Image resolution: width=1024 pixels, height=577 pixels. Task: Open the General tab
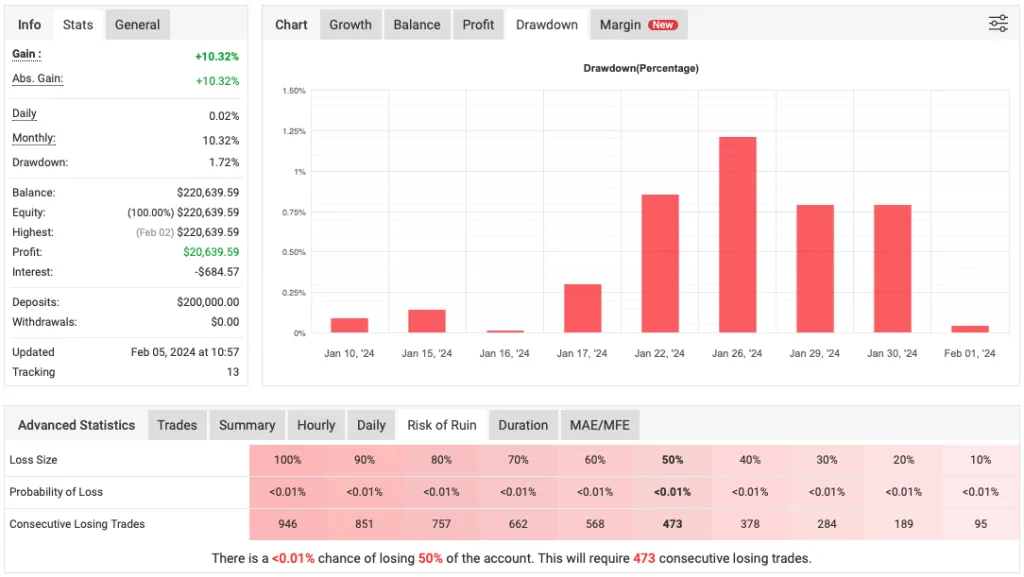pos(137,24)
